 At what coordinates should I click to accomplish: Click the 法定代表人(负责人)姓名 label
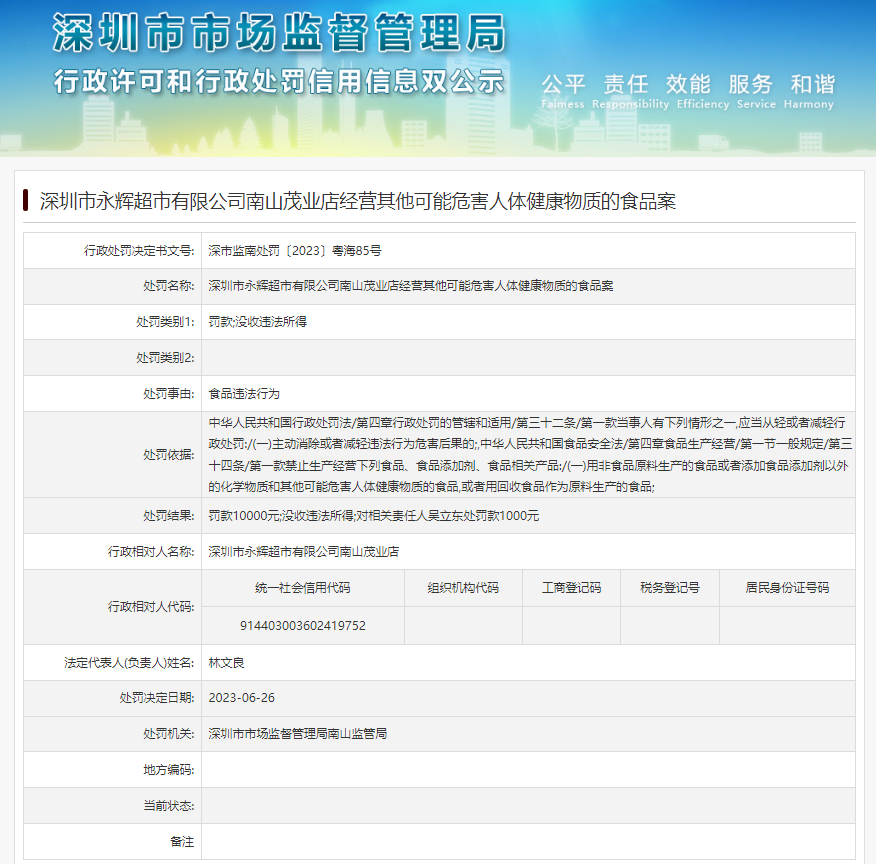(x=129, y=663)
